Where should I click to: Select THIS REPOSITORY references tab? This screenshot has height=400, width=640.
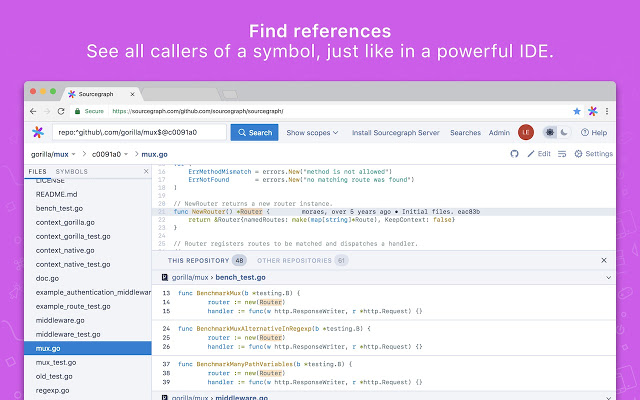click(x=207, y=260)
